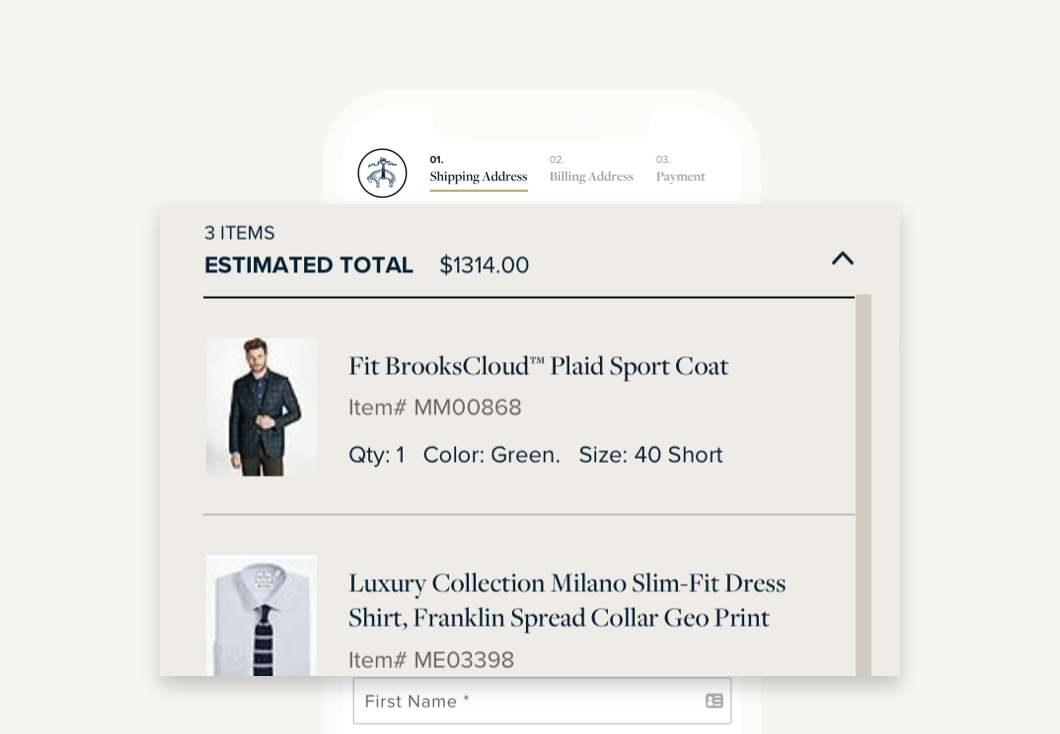
Task: Click the order summary vertical scrollbar
Action: pyautogui.click(x=863, y=485)
